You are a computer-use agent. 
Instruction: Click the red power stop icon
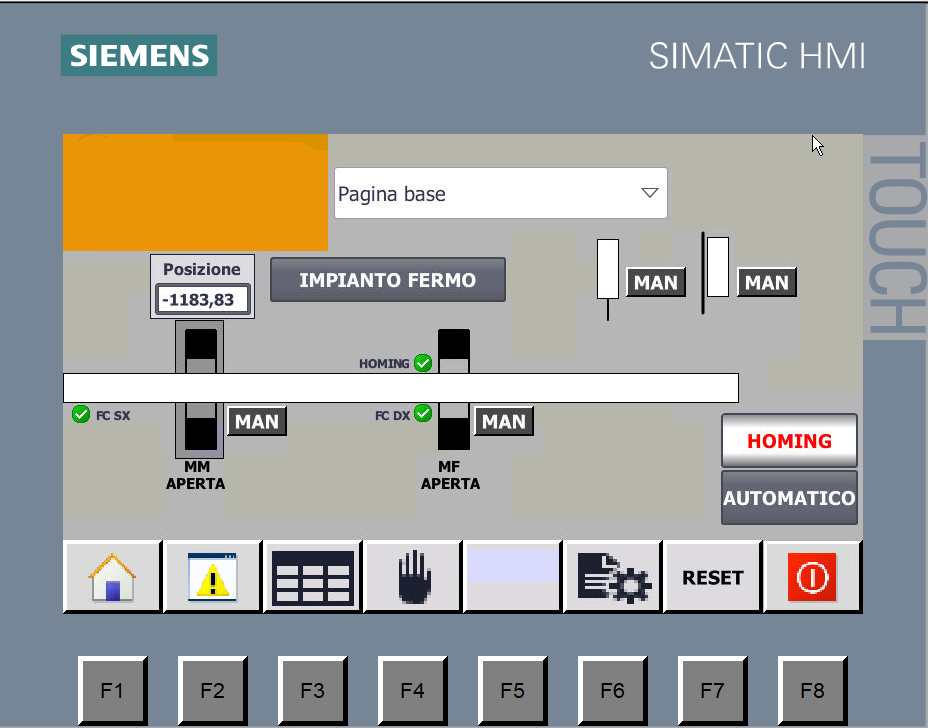812,577
